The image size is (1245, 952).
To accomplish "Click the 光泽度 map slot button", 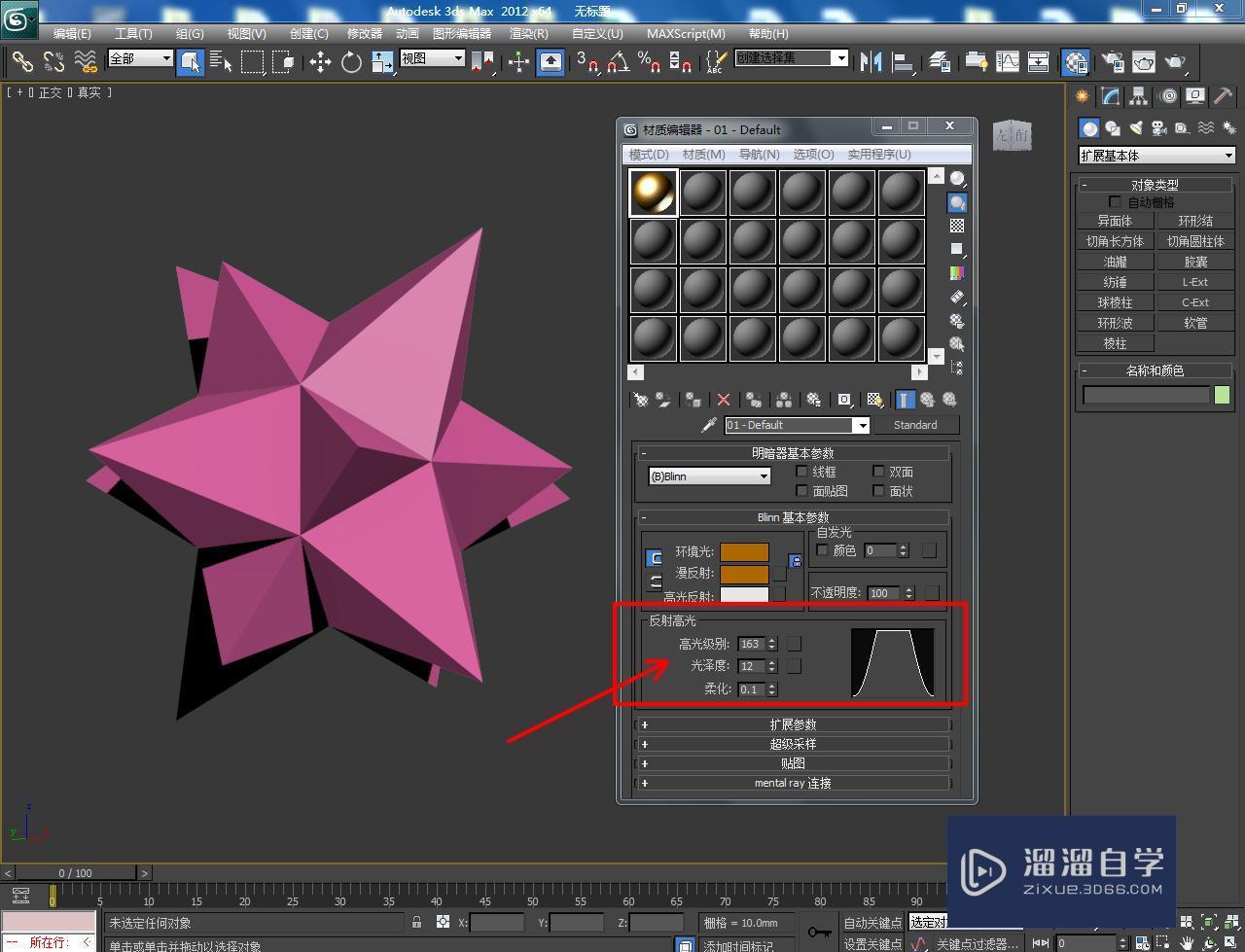I will point(794,666).
